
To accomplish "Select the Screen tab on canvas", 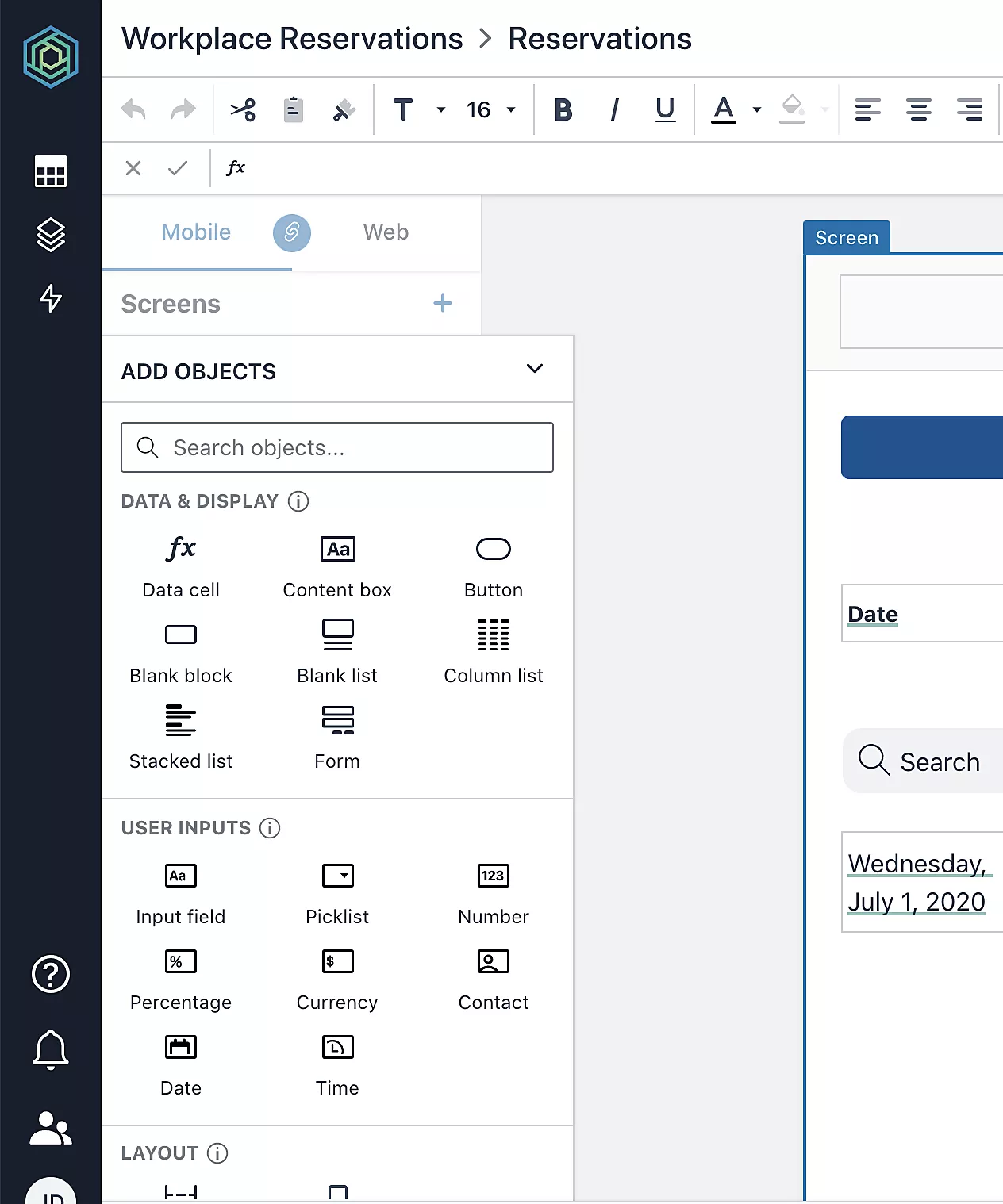I will (x=846, y=238).
